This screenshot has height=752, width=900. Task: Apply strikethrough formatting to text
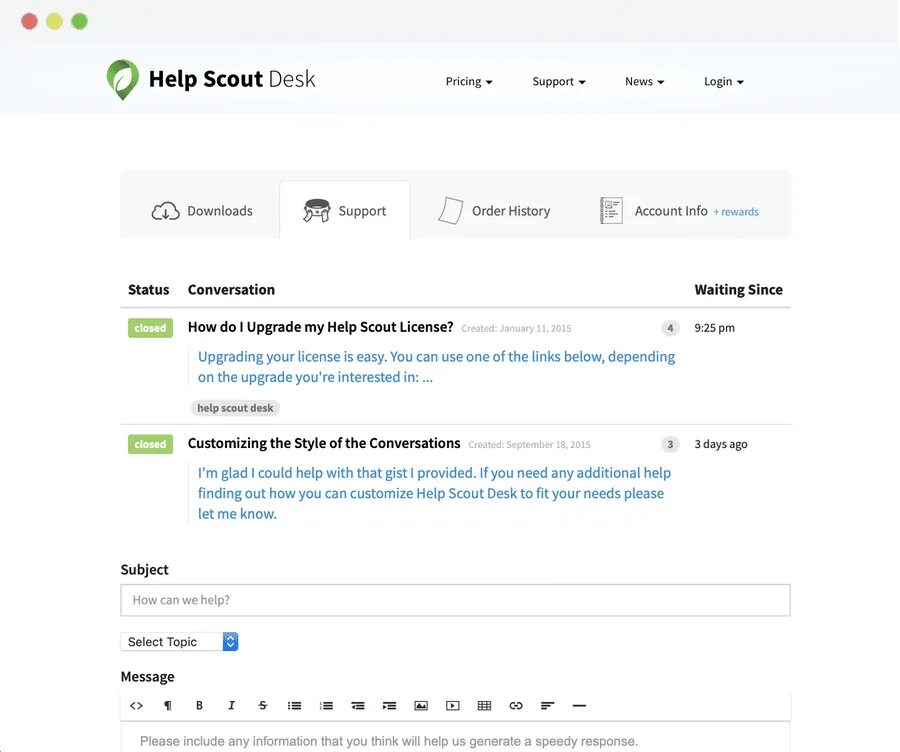[263, 706]
